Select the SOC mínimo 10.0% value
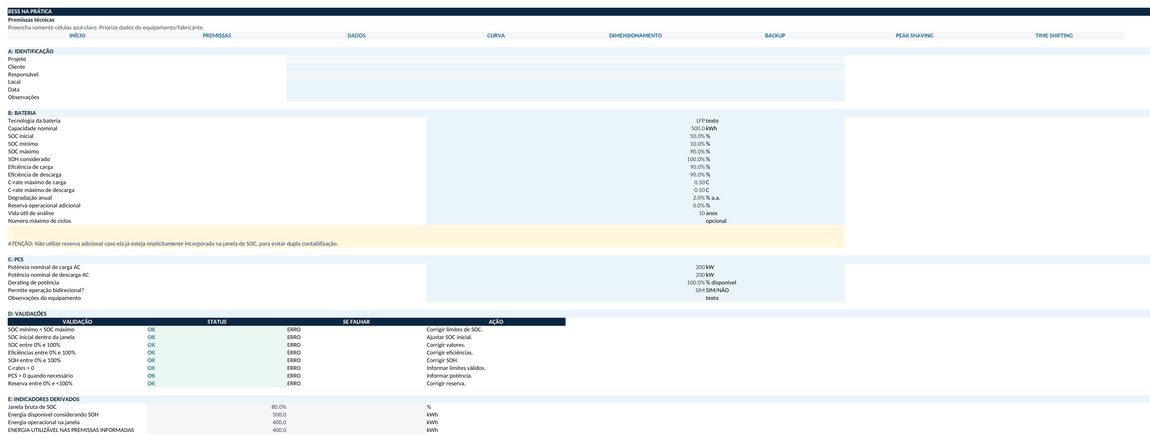The width and height of the screenshot is (1150, 440). pos(697,144)
